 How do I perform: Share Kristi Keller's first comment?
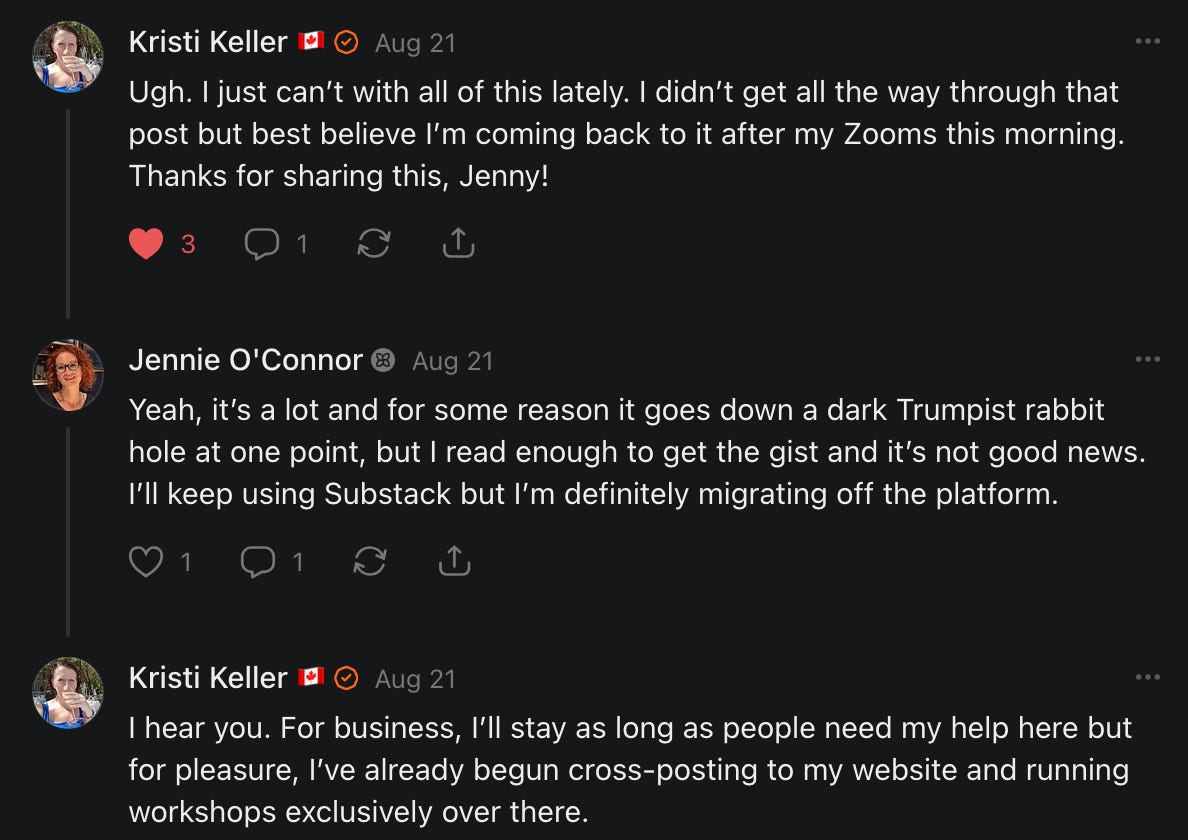coord(458,244)
